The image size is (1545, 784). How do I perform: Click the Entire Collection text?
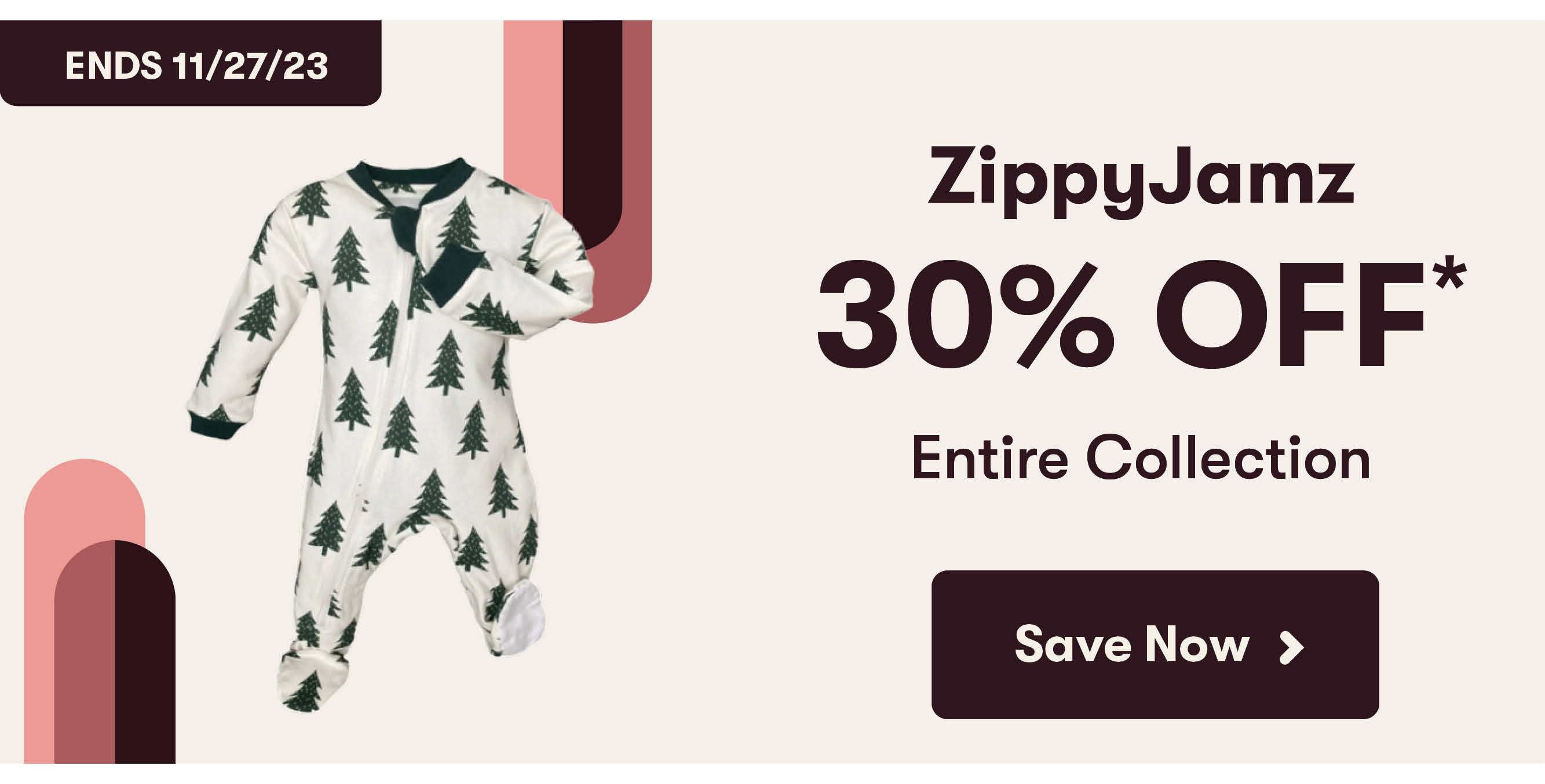1141,458
